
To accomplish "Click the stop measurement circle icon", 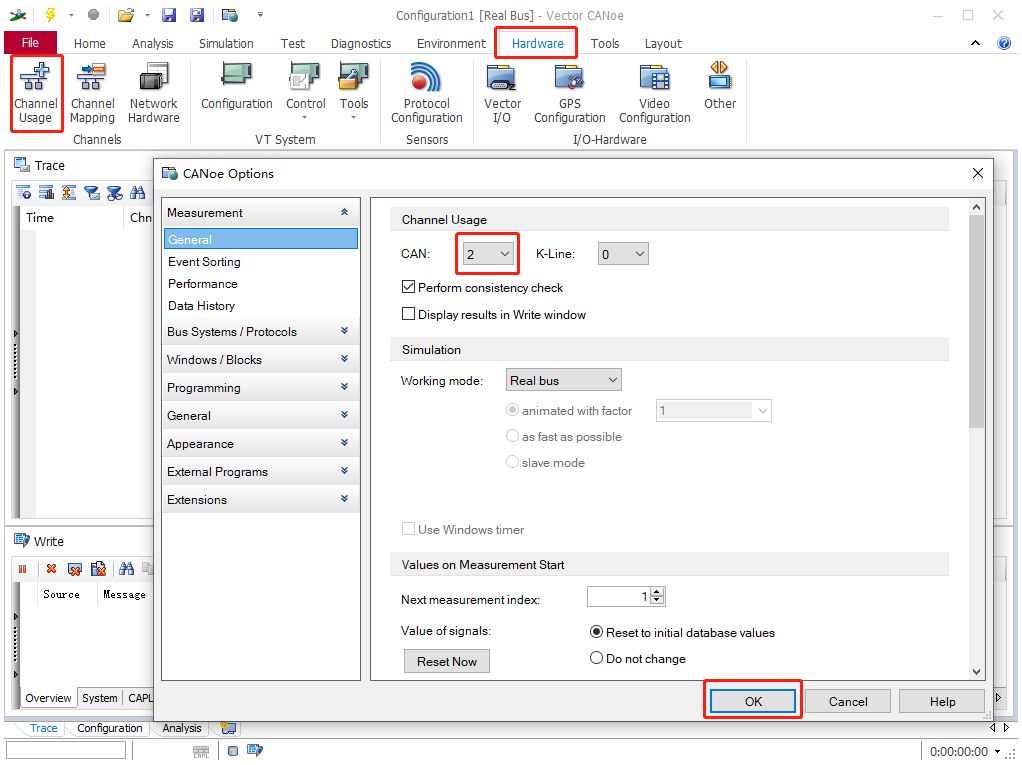I will 93,14.
